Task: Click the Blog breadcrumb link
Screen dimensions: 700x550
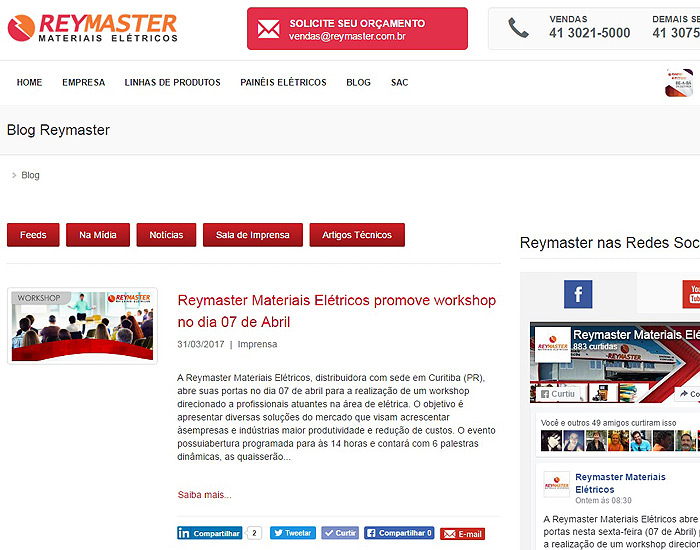Action: tap(30, 175)
